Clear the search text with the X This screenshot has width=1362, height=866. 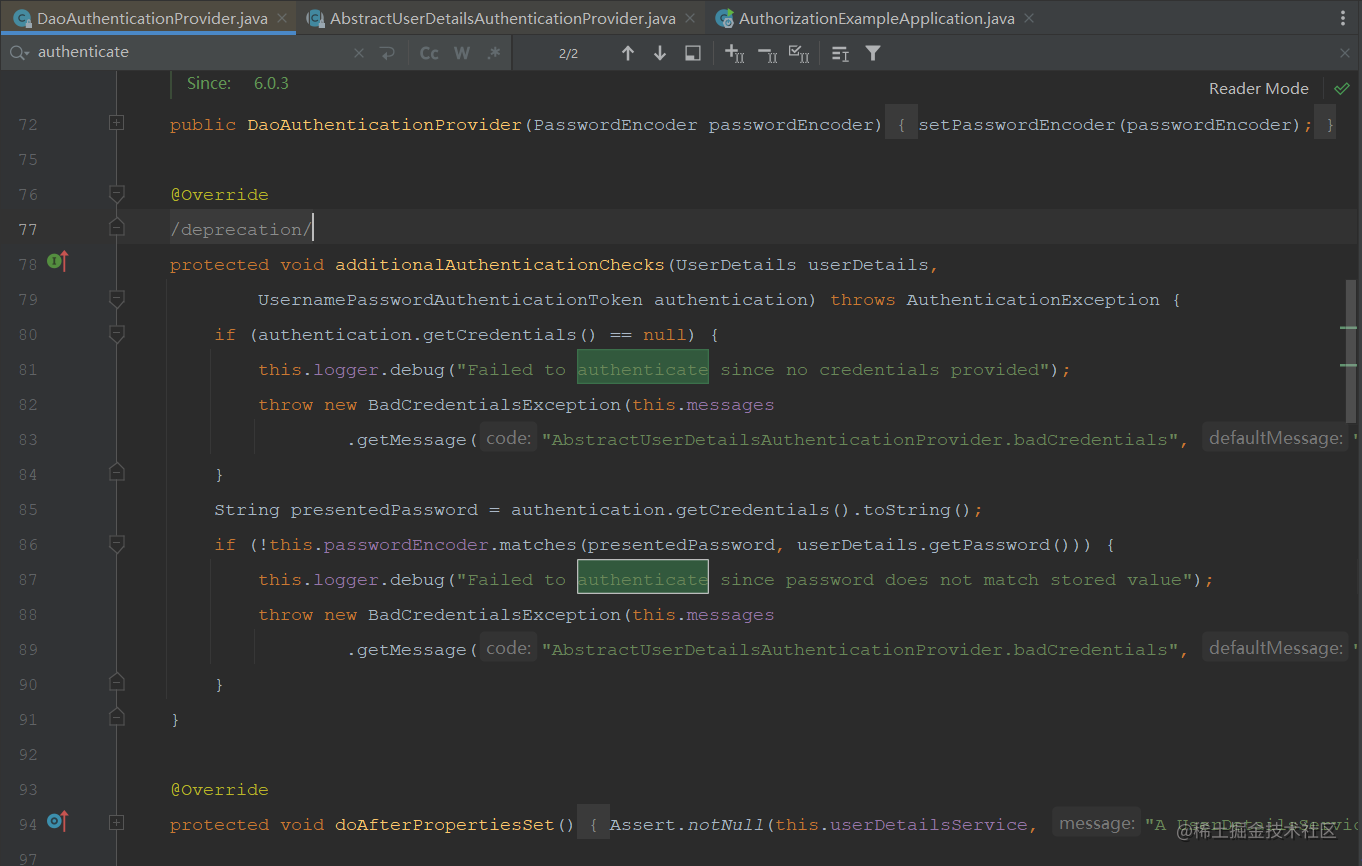(359, 53)
